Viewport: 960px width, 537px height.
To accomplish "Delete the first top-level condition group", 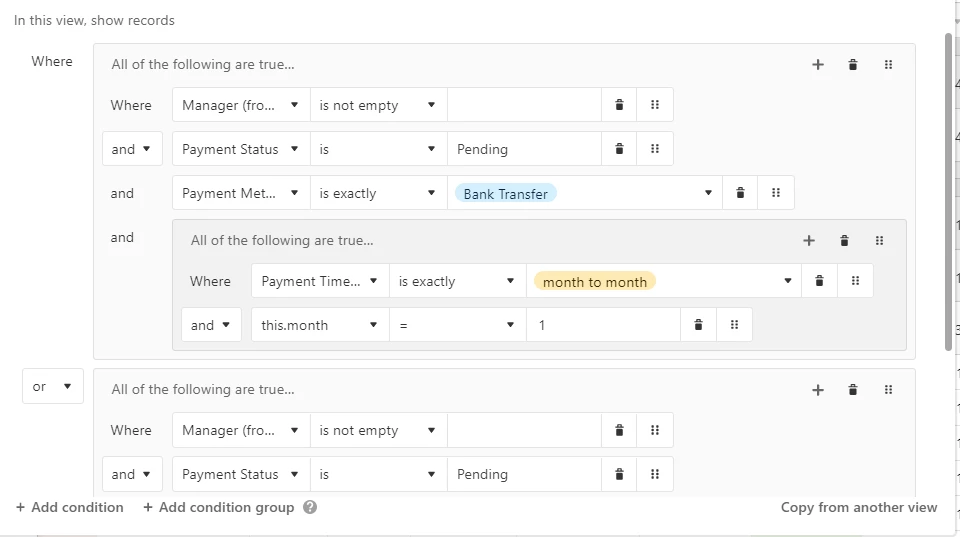I will 853,65.
